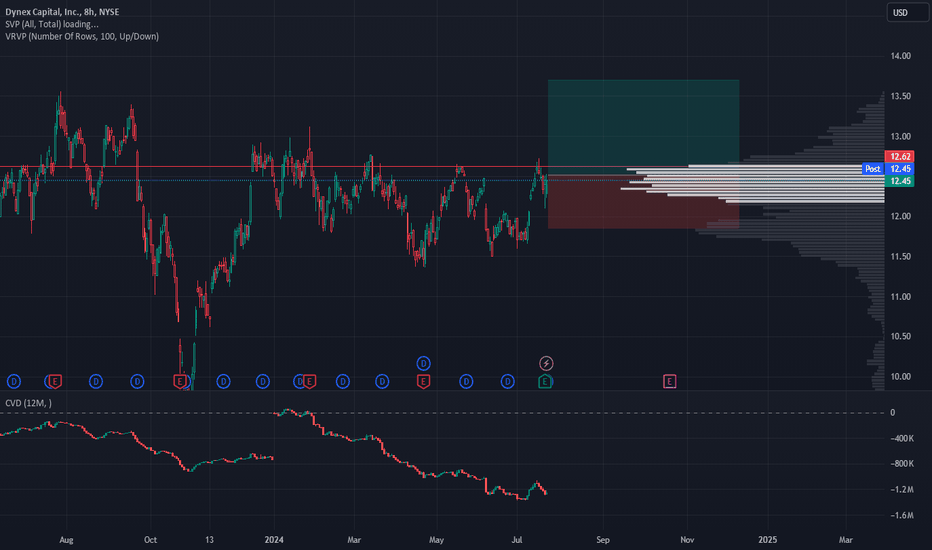Click the pink upcoming earnings marker near Nov
This screenshot has height=550, width=932.
669,382
